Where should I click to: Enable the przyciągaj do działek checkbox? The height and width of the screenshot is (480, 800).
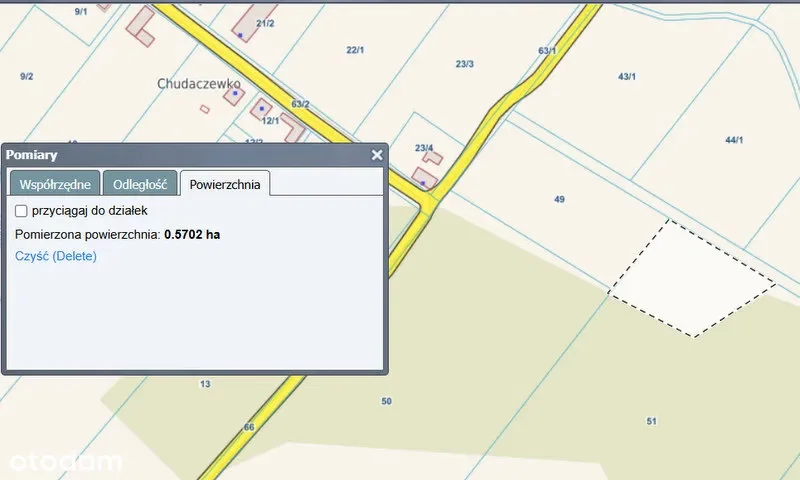point(21,211)
